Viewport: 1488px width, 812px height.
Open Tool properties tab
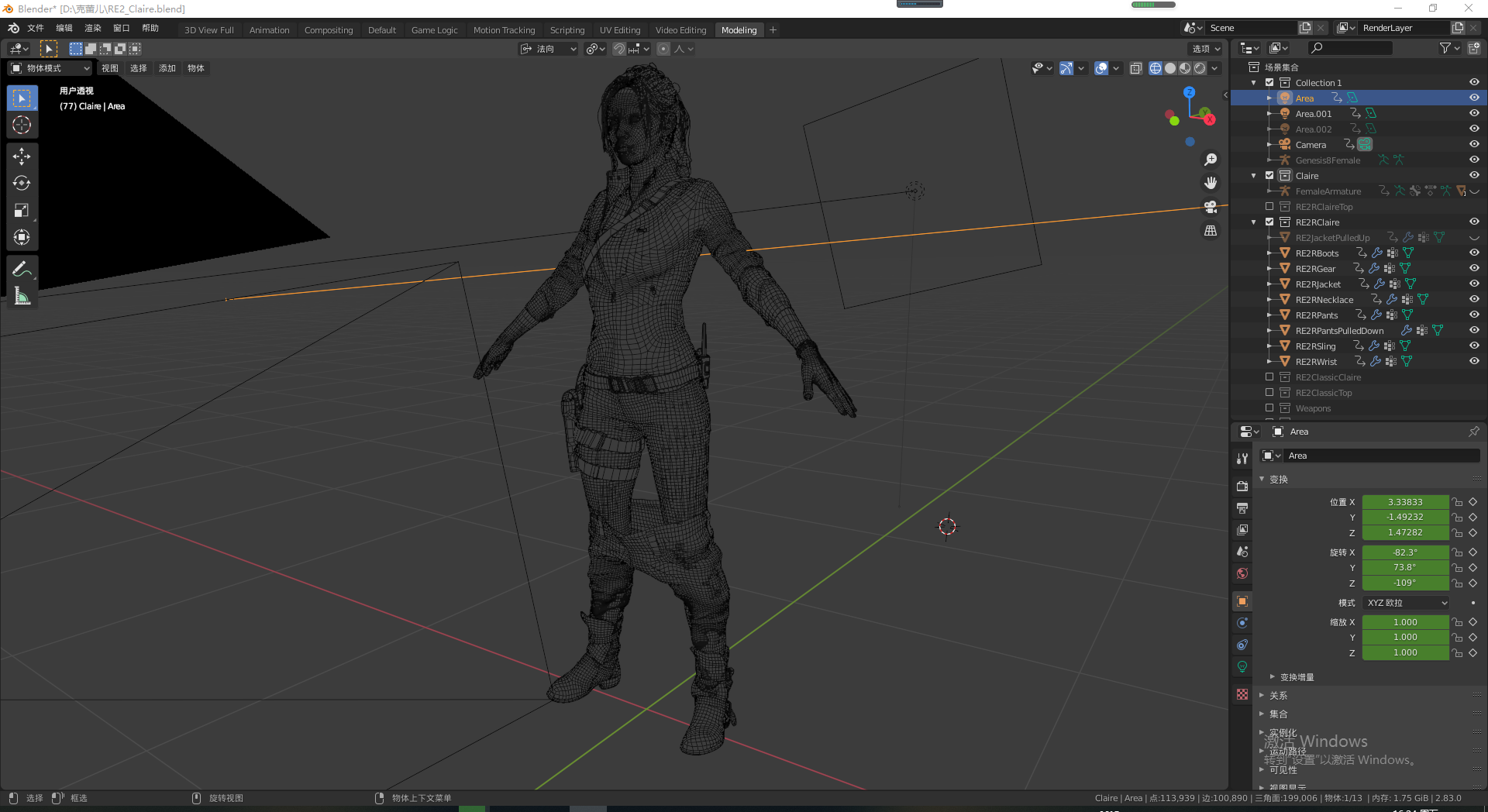pyautogui.click(x=1242, y=459)
